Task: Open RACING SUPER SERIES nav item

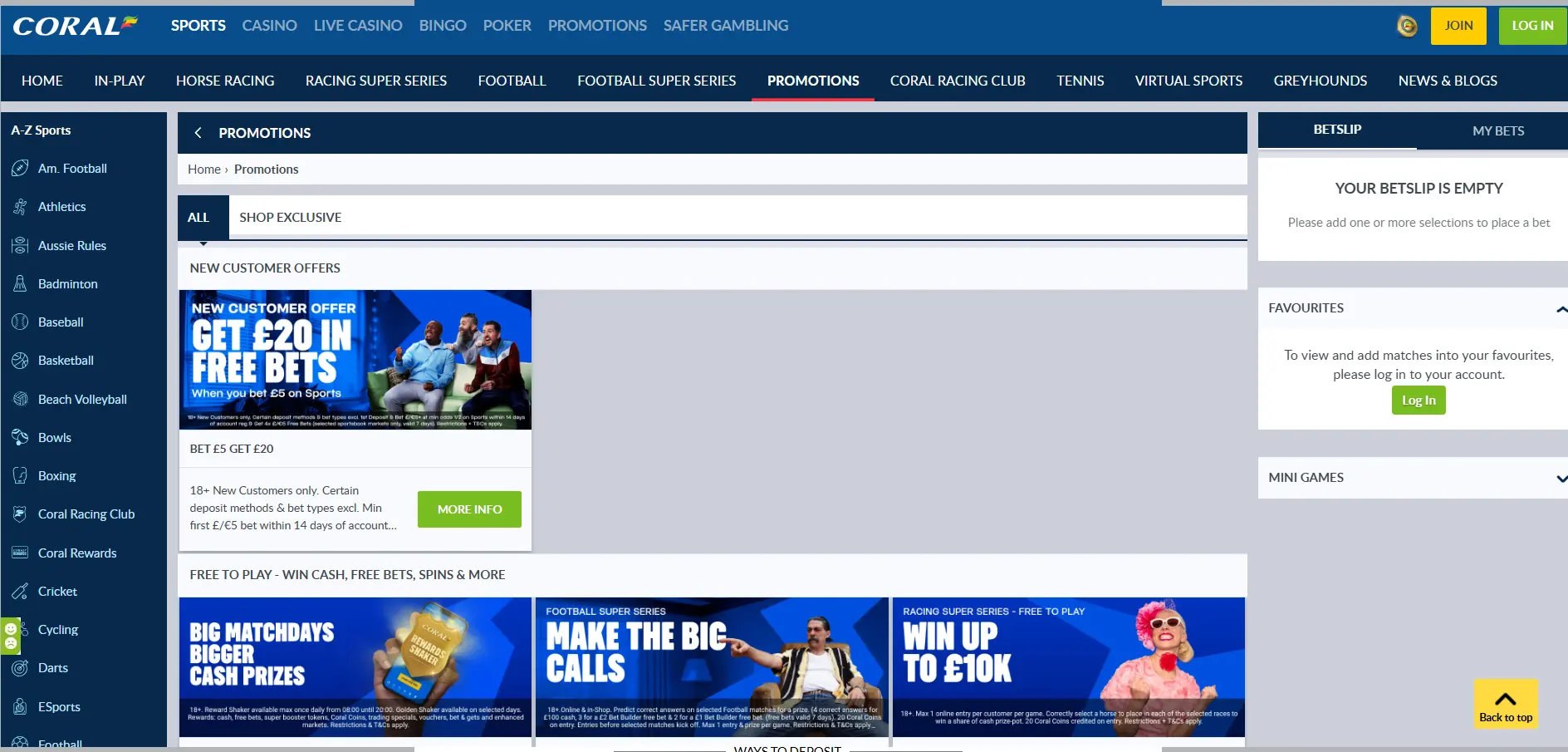Action: tap(376, 81)
